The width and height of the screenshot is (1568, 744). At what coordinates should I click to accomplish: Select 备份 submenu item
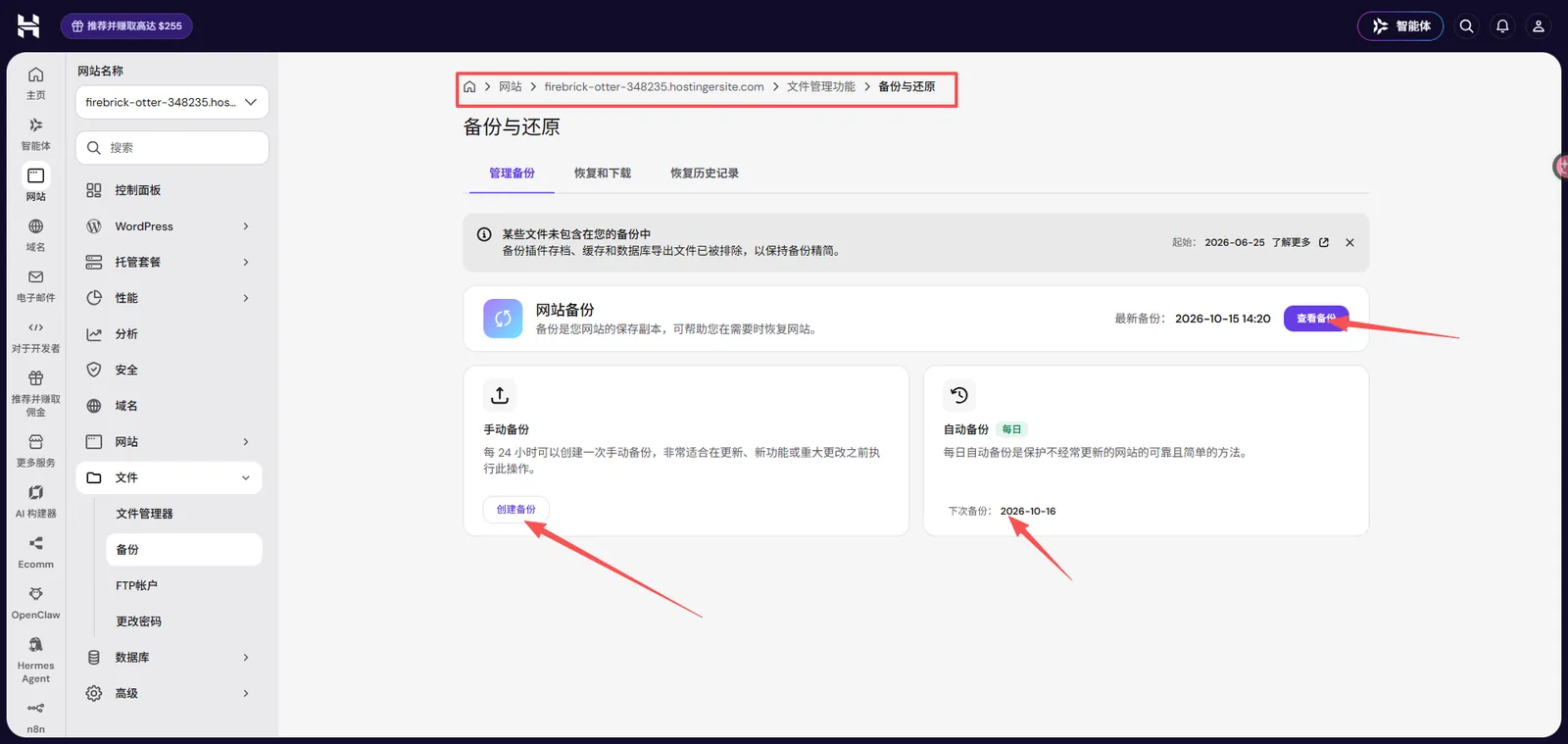183,549
